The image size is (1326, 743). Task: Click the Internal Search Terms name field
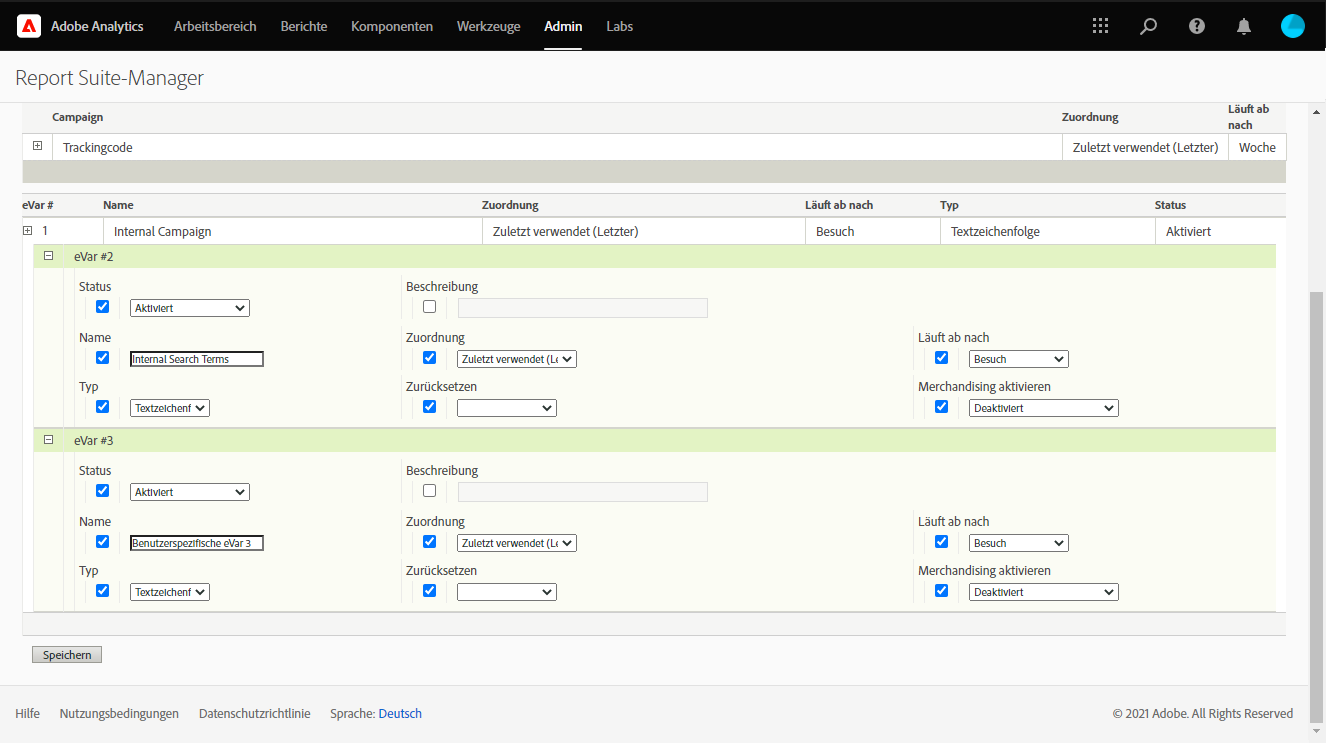pyautogui.click(x=197, y=359)
